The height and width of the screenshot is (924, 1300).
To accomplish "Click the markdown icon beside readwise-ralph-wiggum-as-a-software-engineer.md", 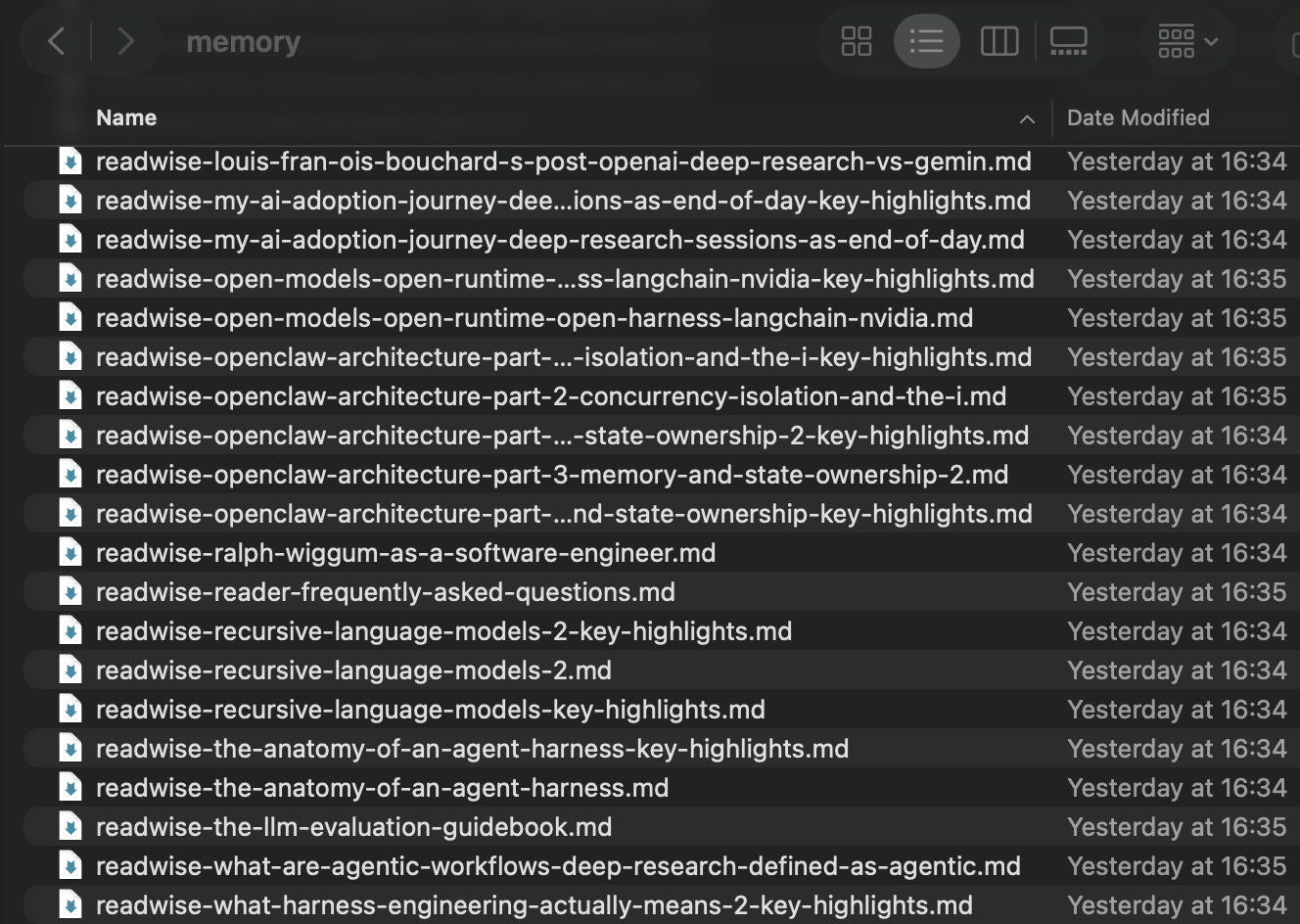I will point(70,552).
